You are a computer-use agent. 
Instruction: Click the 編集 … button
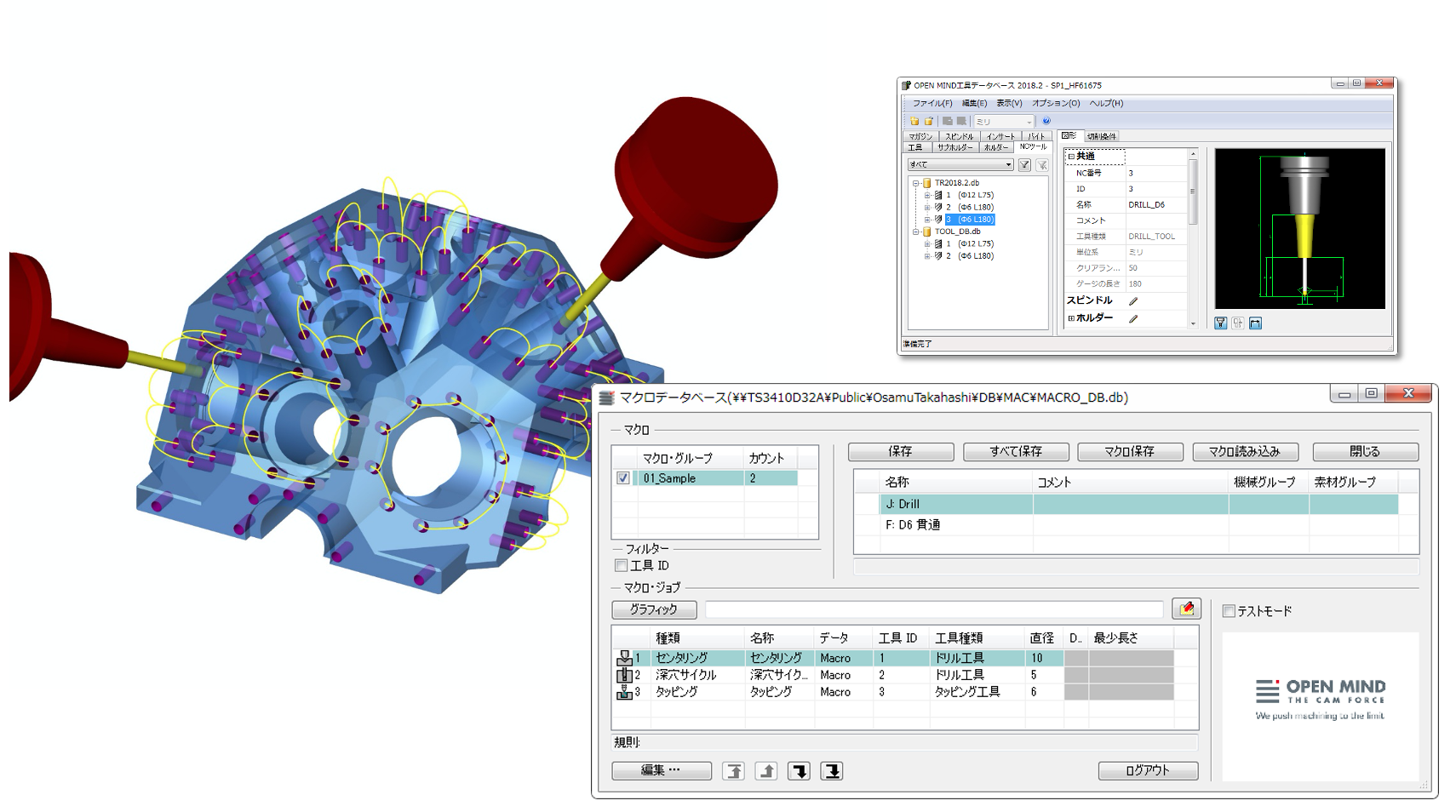click(662, 770)
